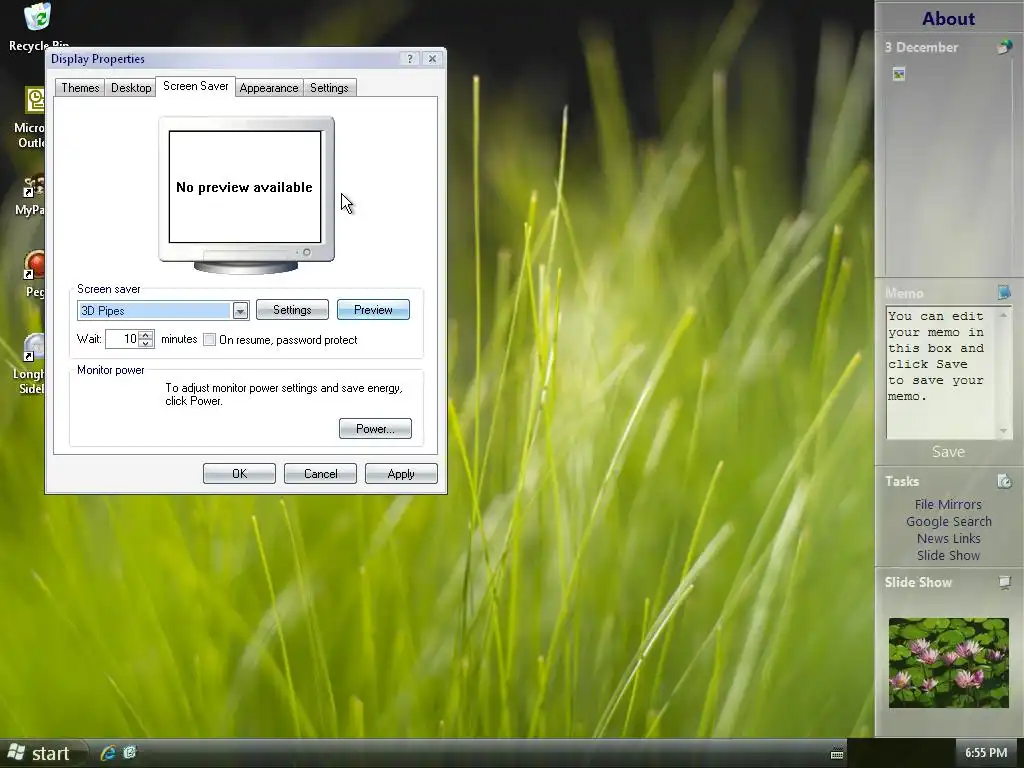Image resolution: width=1024 pixels, height=768 pixels.
Task: Save the memo in sidebar
Action: pos(948,452)
